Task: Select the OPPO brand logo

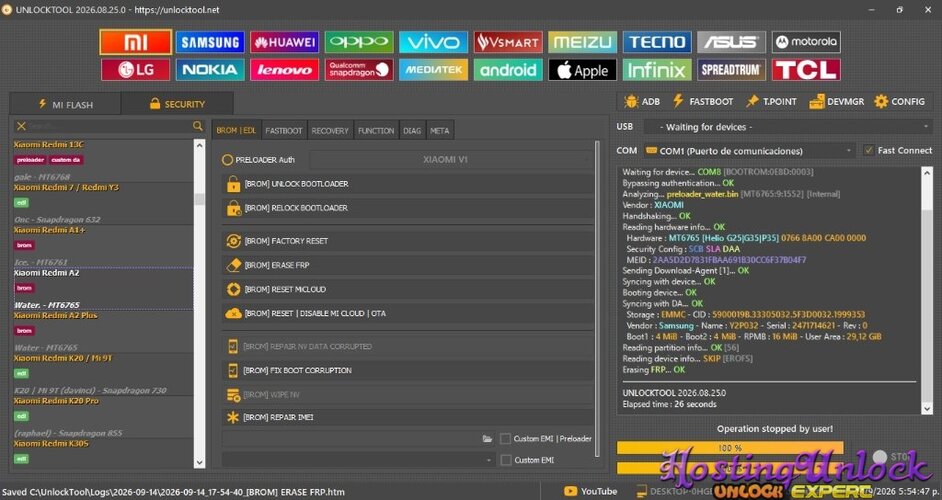Action: (x=359, y=42)
